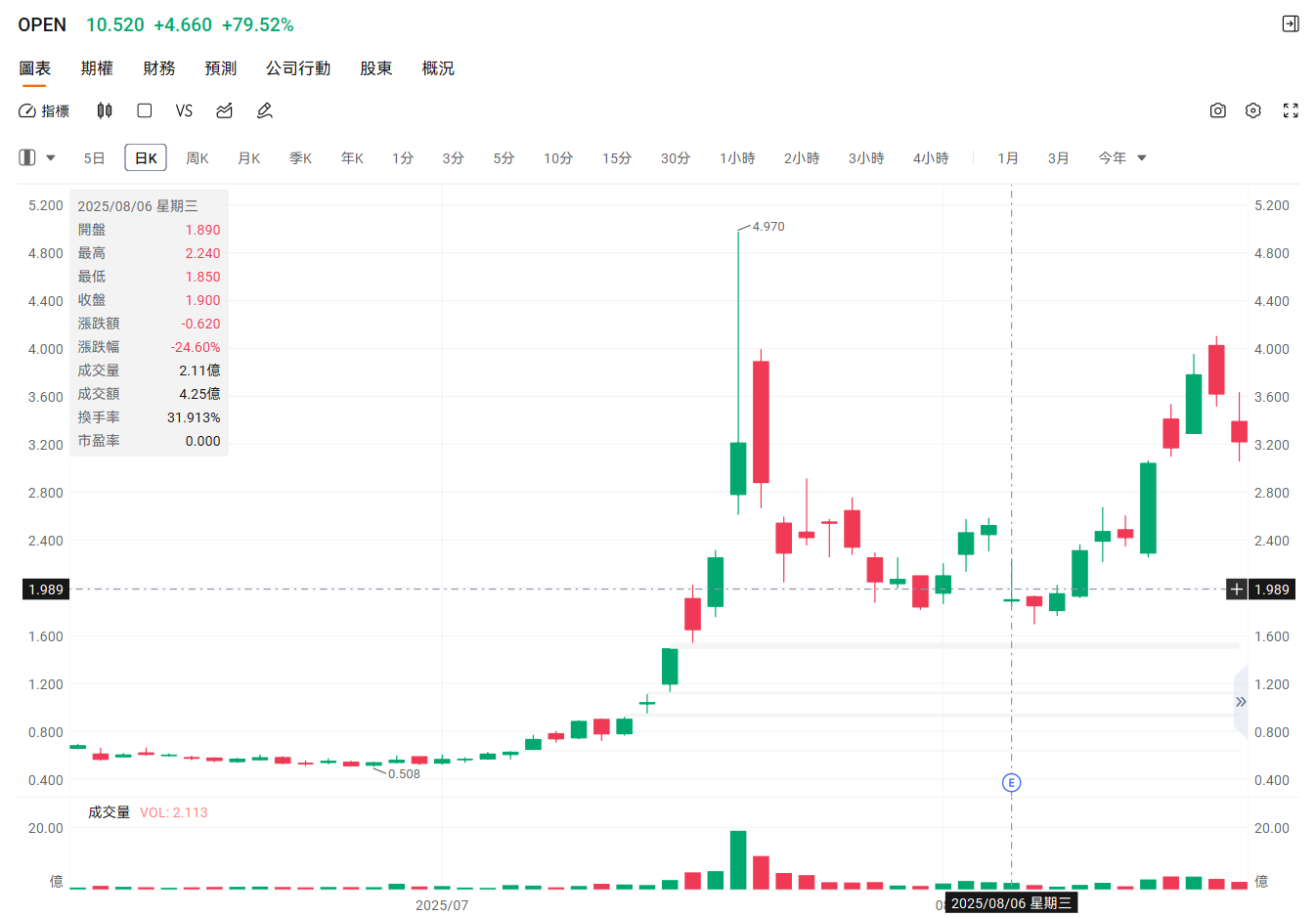1316x917 pixels.
Task: Expand the right side panel chevrons
Action: point(1240,702)
